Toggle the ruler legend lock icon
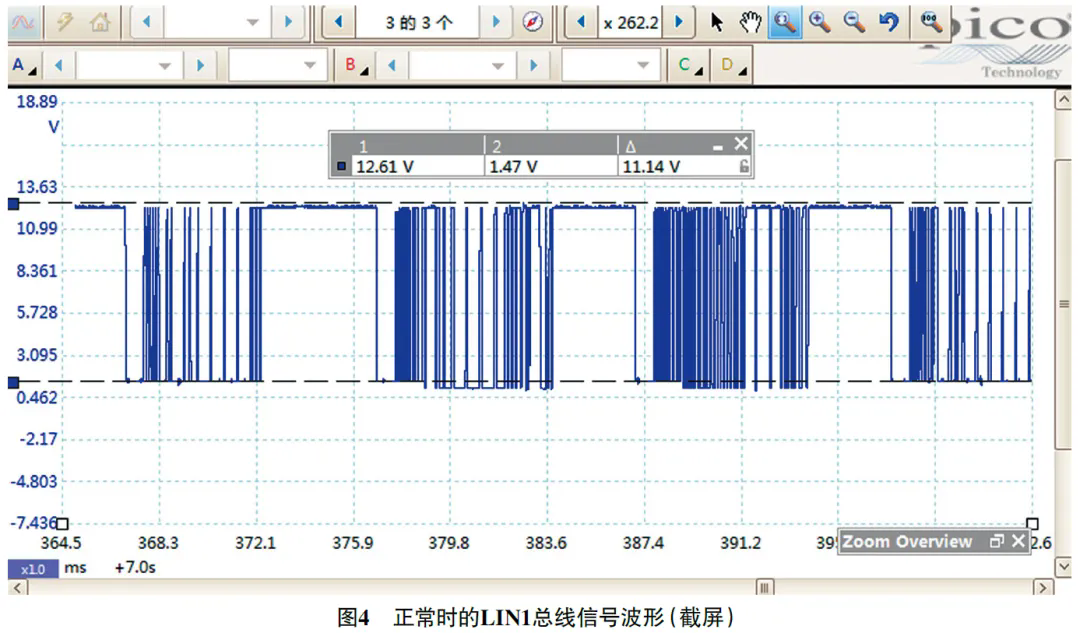This screenshot has width=1080, height=633. [x=744, y=166]
